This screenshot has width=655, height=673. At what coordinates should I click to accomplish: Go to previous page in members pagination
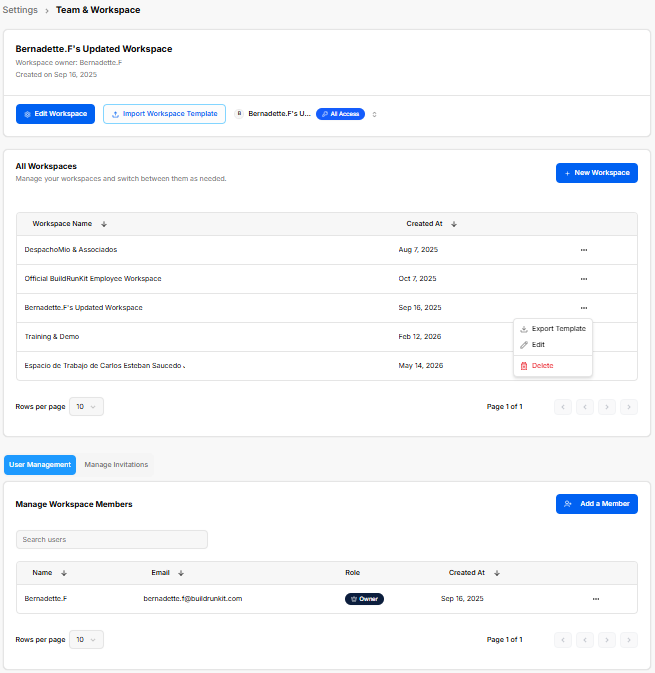[585, 640]
